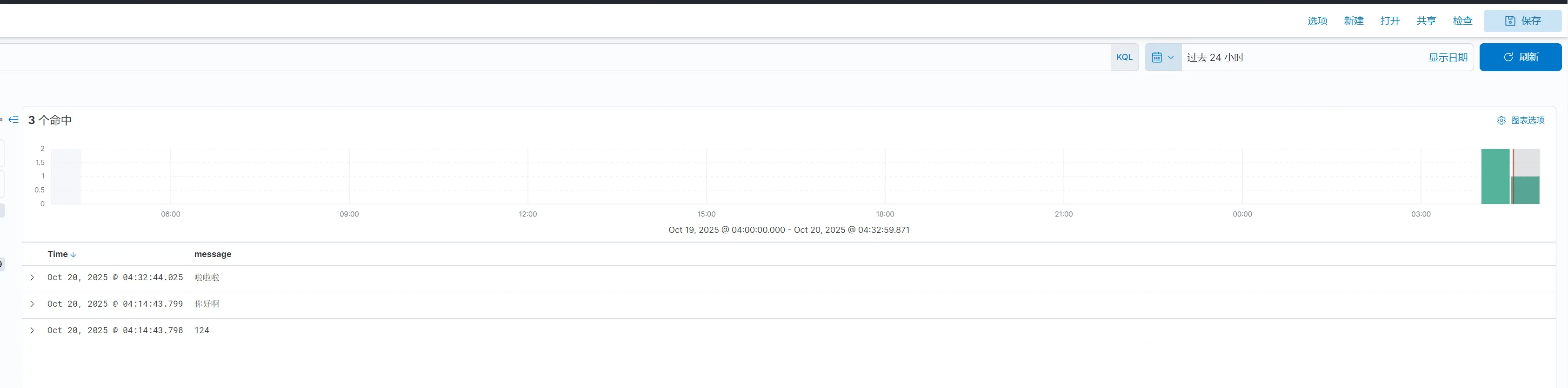Open 图表选项 gear settings
The width and height of the screenshot is (1568, 388).
1520,120
